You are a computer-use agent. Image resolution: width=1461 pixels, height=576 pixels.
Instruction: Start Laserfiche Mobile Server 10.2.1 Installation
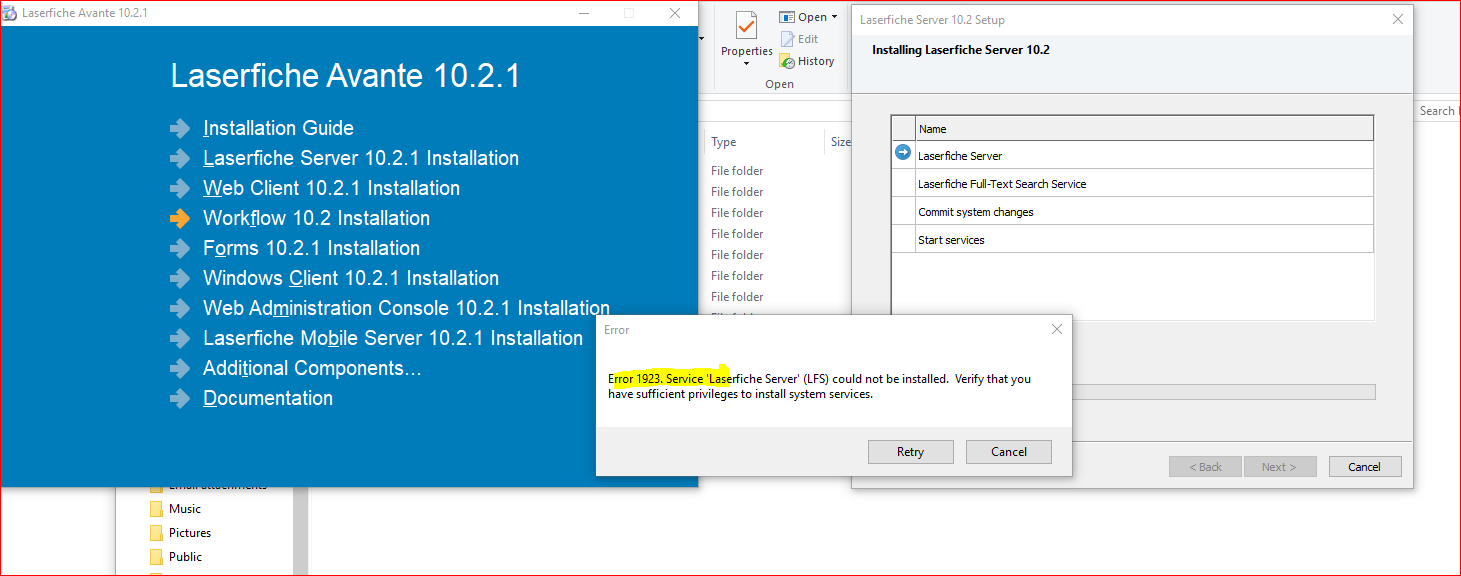coord(393,338)
